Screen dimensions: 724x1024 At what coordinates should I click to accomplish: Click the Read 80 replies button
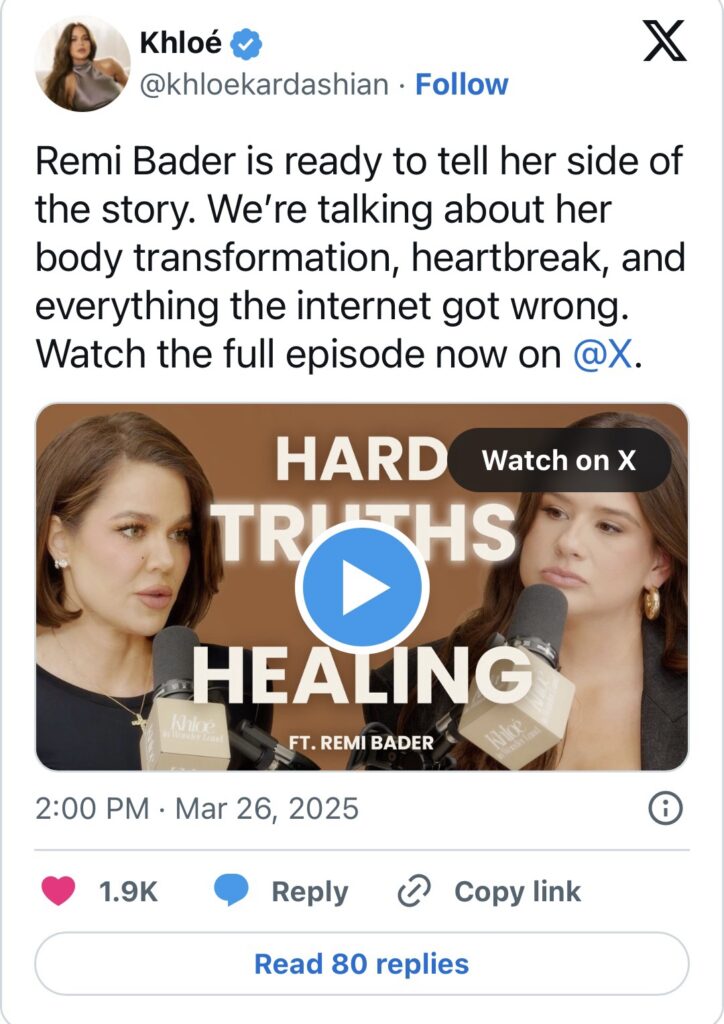pos(362,964)
